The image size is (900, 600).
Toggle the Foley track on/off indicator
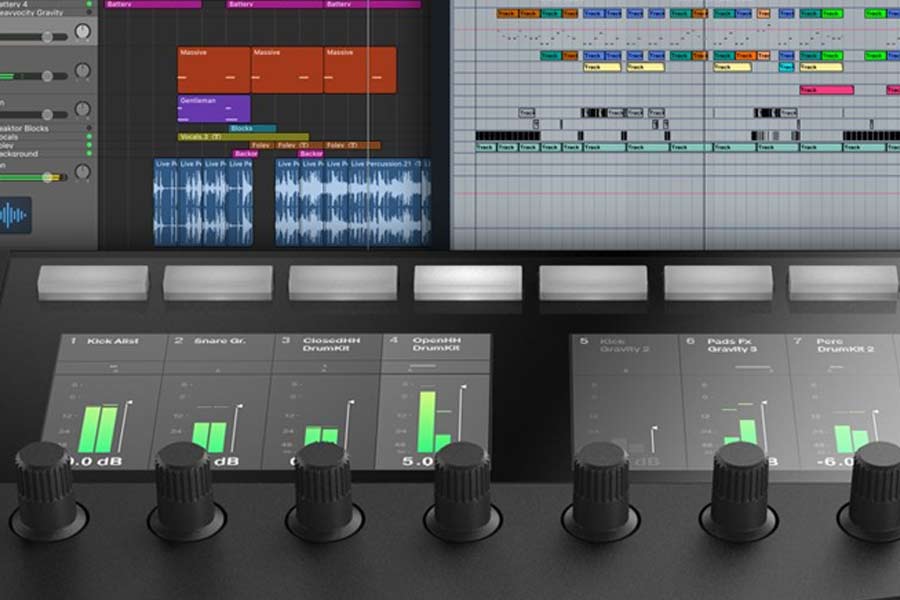click(89, 144)
